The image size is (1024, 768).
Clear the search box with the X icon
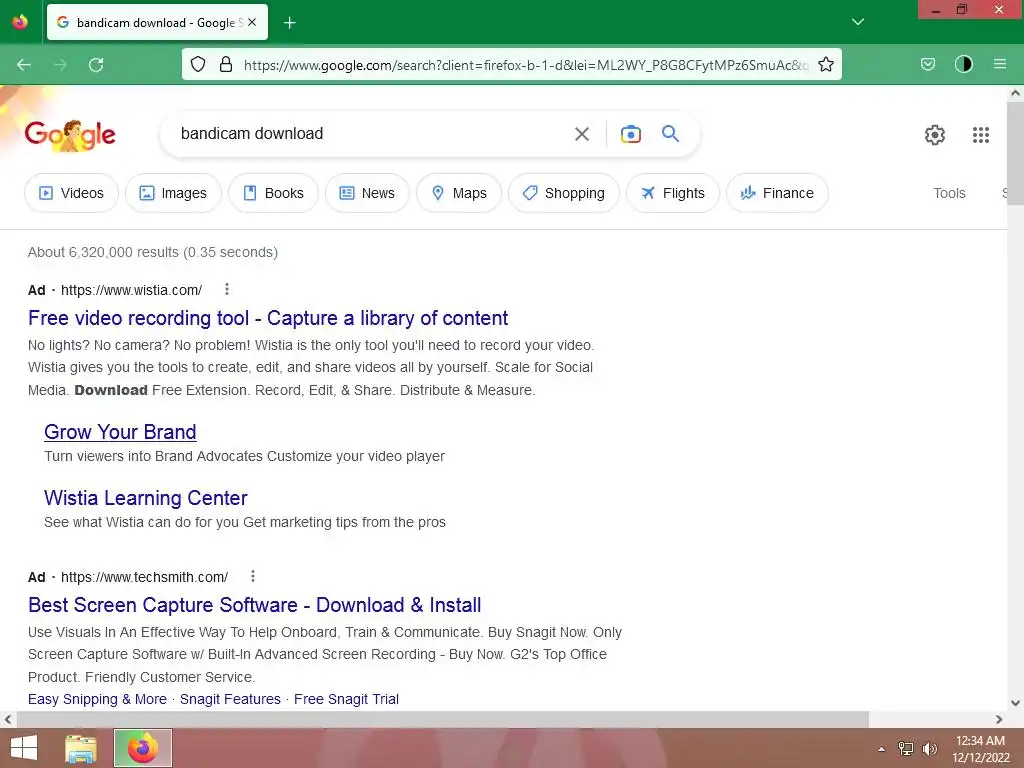pos(581,134)
